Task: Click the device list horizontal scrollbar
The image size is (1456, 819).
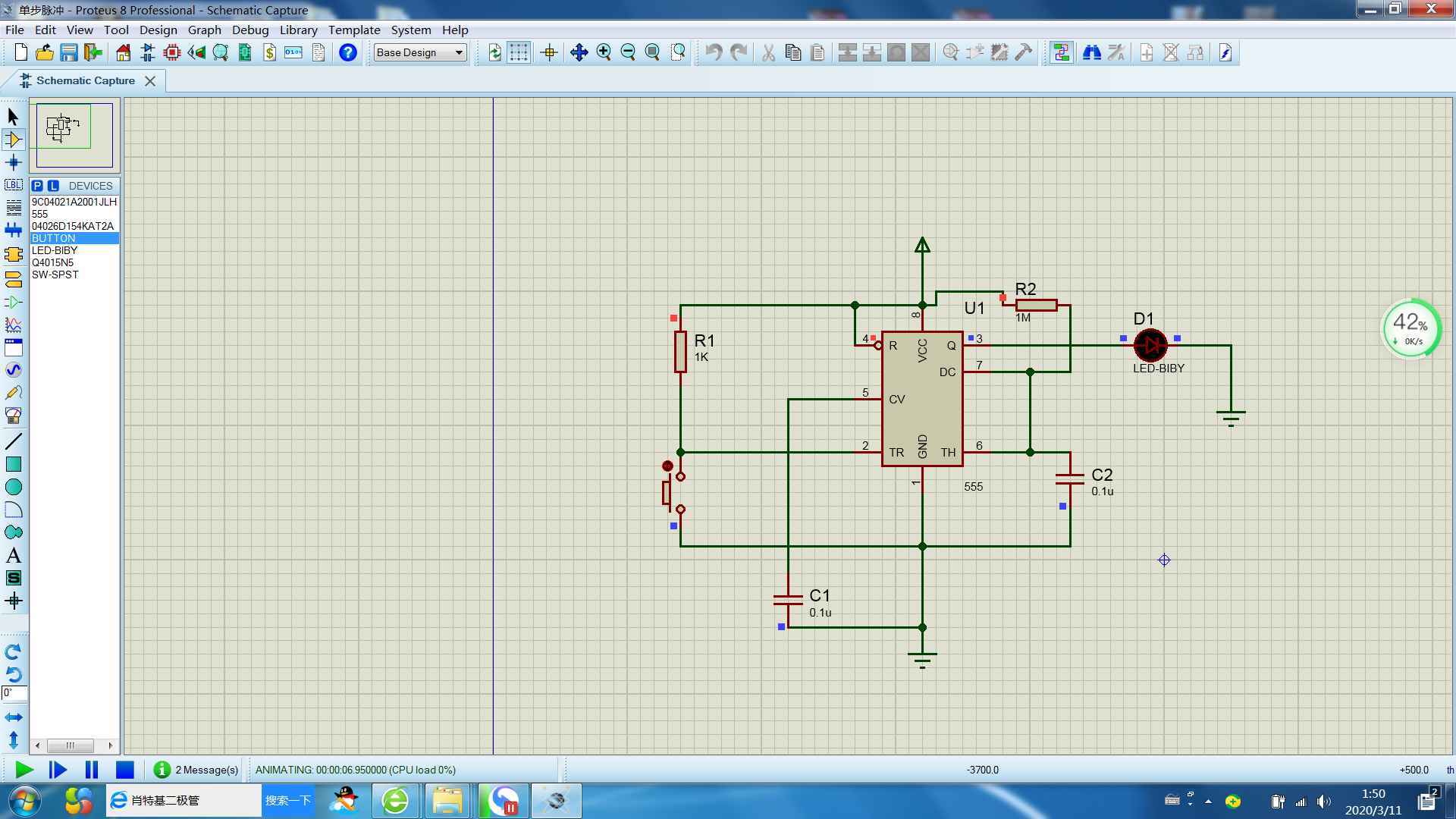Action: point(70,745)
